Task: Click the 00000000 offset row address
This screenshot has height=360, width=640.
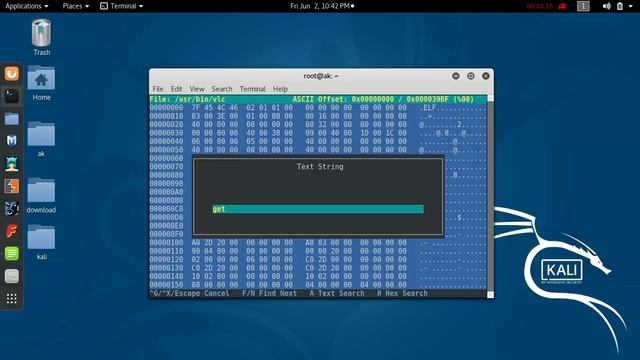Action: (x=167, y=108)
